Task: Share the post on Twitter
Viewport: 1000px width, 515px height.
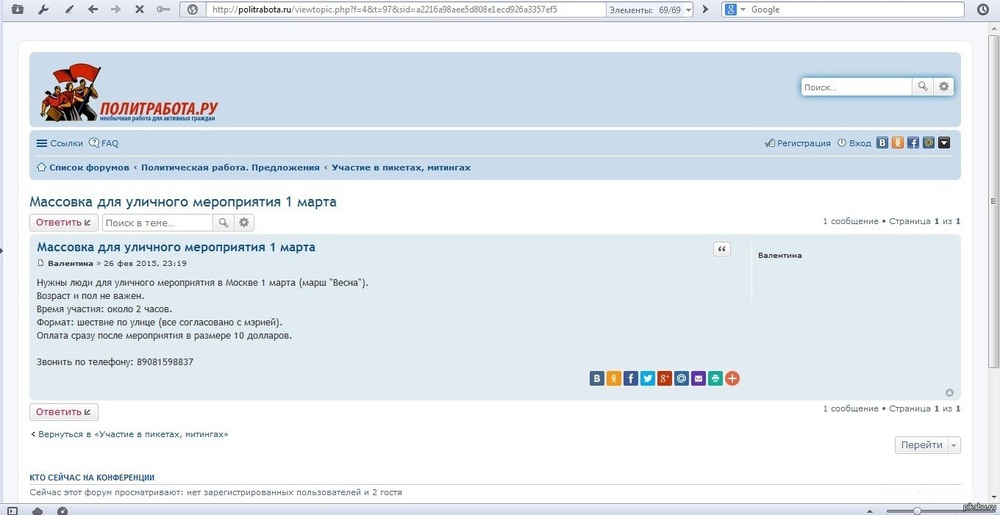Action: click(647, 378)
